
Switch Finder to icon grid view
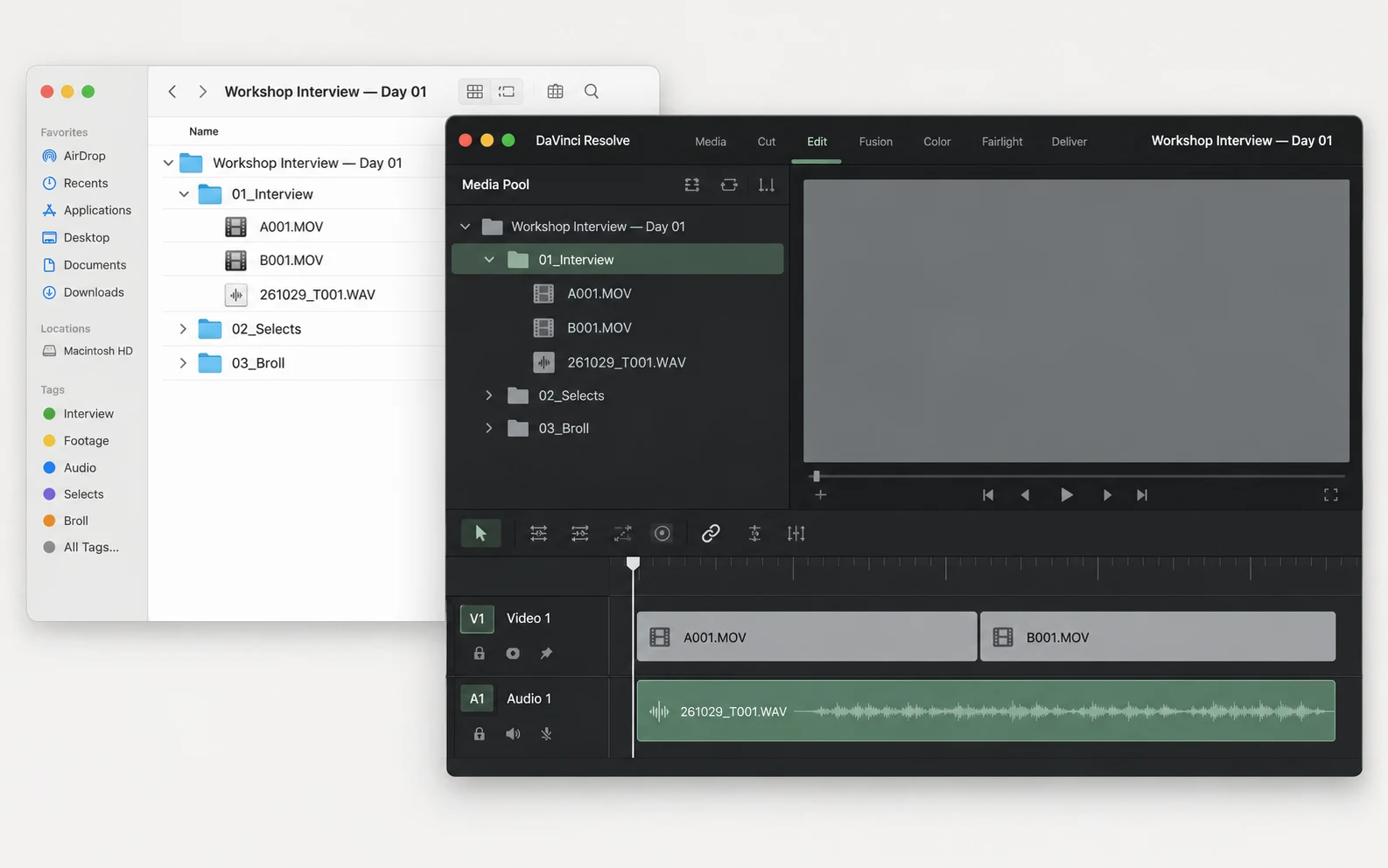point(475,91)
